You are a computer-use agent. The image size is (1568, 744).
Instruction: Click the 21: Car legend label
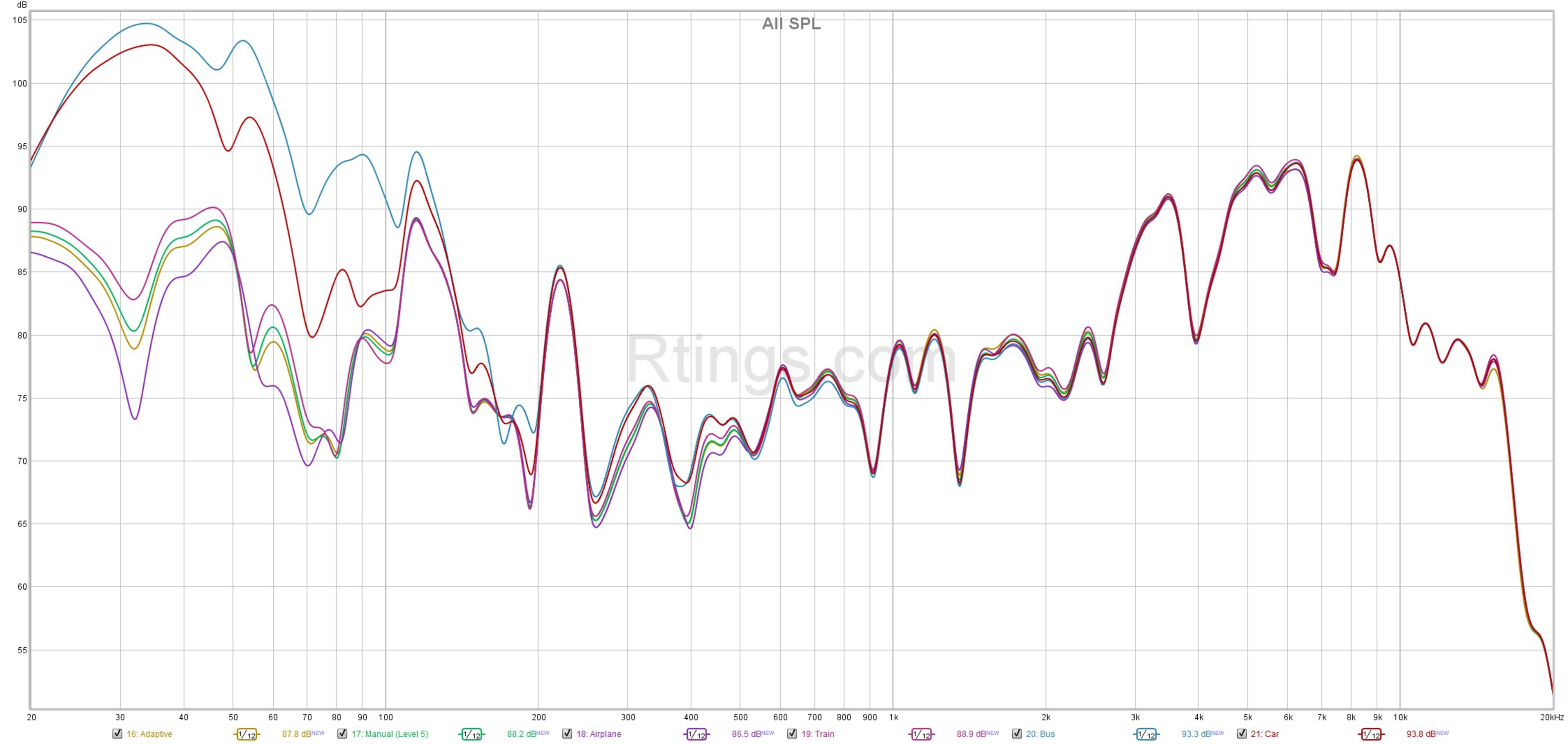pos(1265,734)
